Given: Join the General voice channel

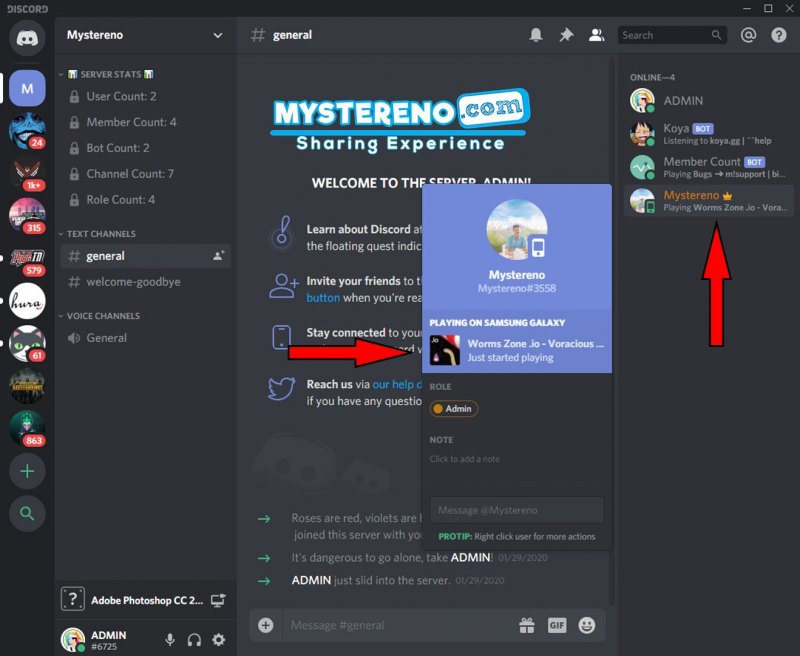Looking at the screenshot, I should (x=145, y=338).
